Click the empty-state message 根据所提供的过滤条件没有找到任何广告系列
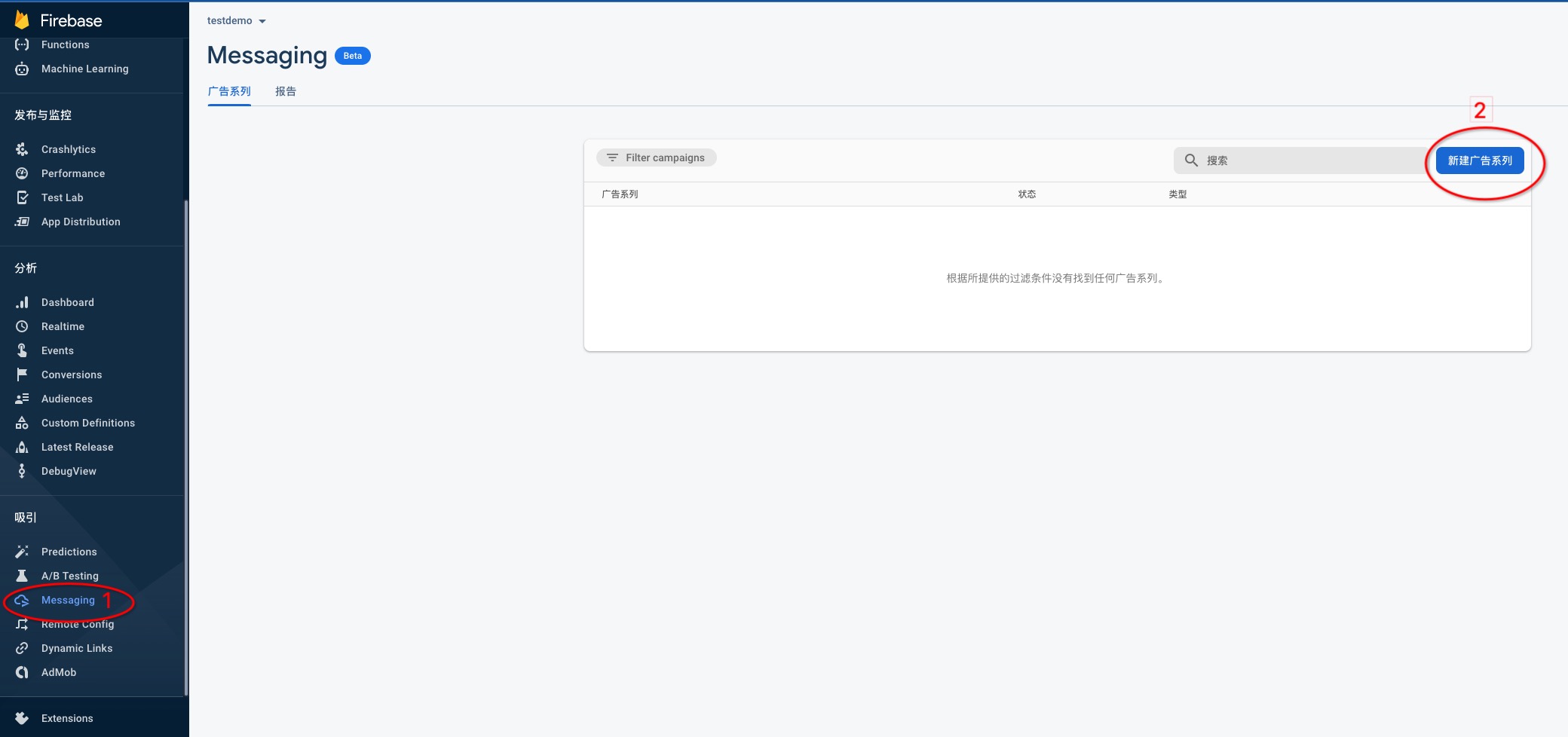The width and height of the screenshot is (1568, 737). coord(1057,278)
